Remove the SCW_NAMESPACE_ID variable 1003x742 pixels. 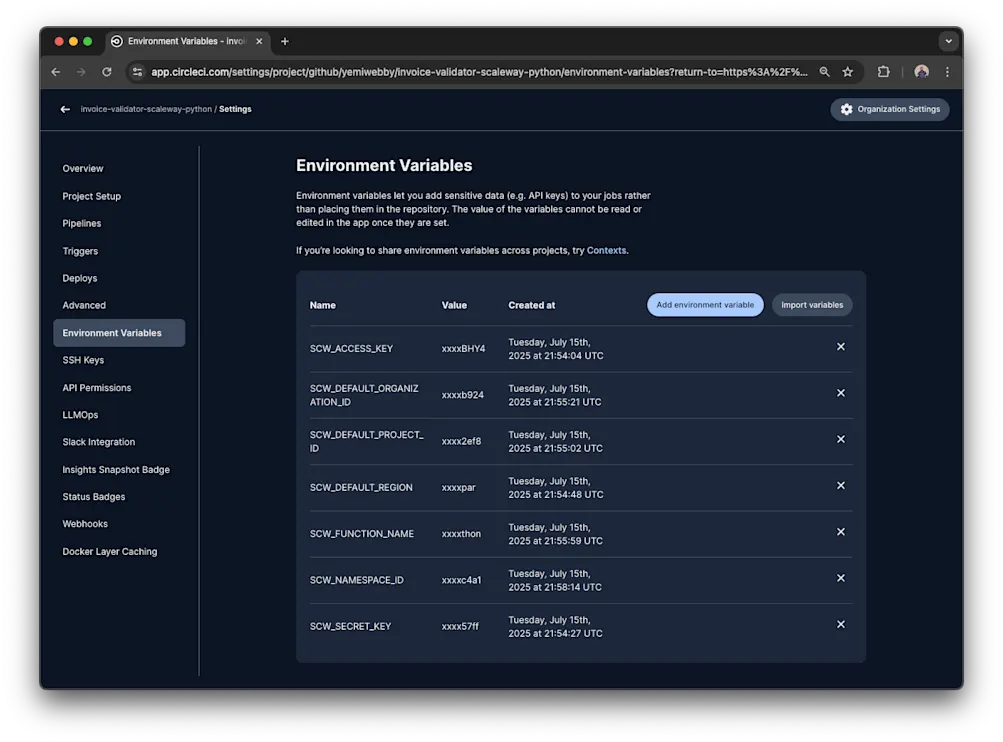pos(840,578)
